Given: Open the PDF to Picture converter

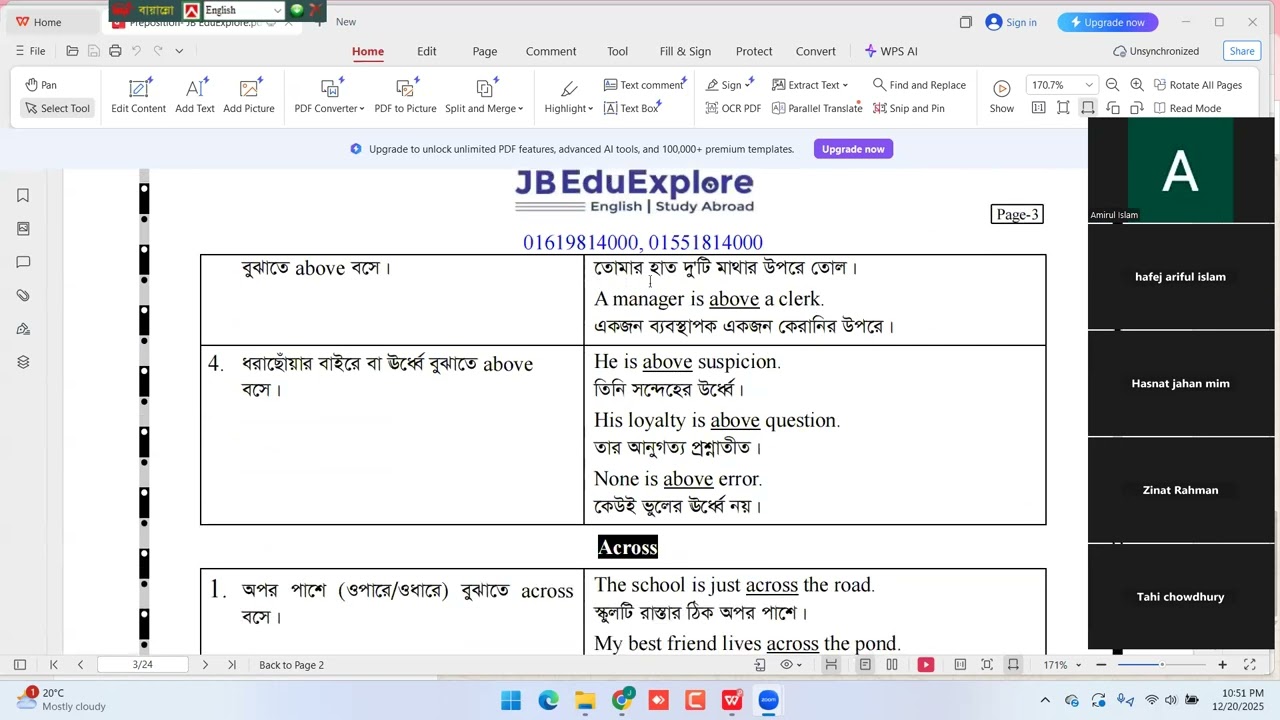Looking at the screenshot, I should 405,96.
